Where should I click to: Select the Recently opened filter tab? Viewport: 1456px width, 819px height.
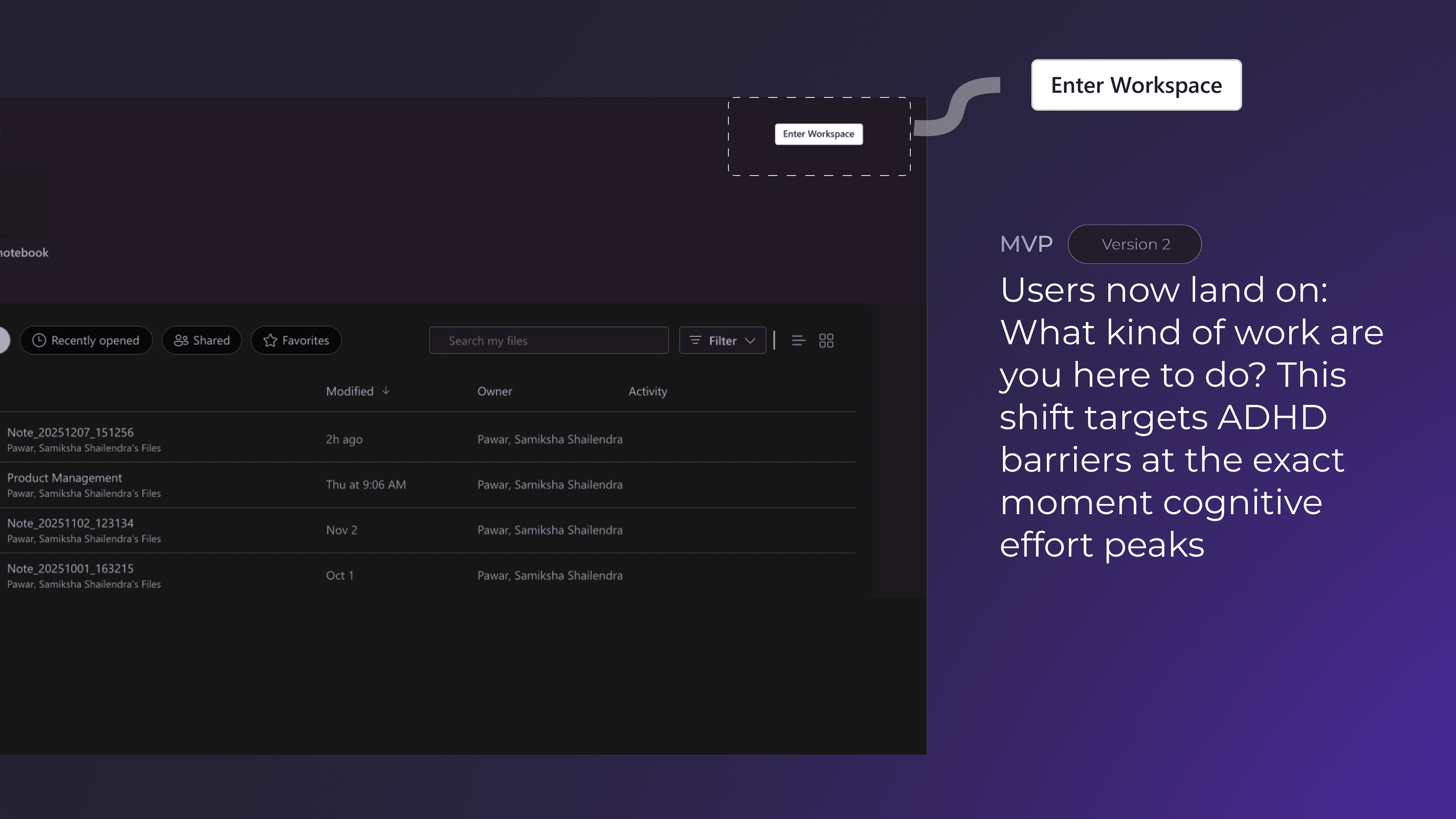tap(95, 340)
